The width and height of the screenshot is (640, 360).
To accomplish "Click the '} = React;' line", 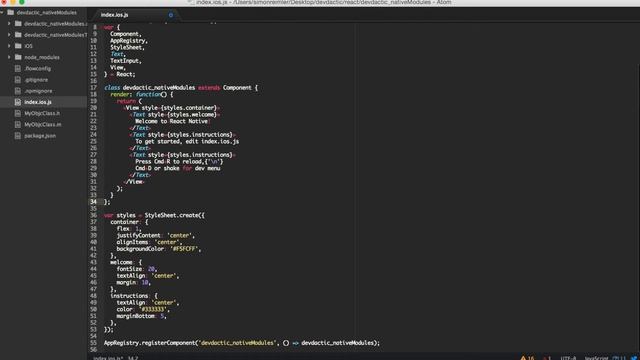I will (x=120, y=74).
